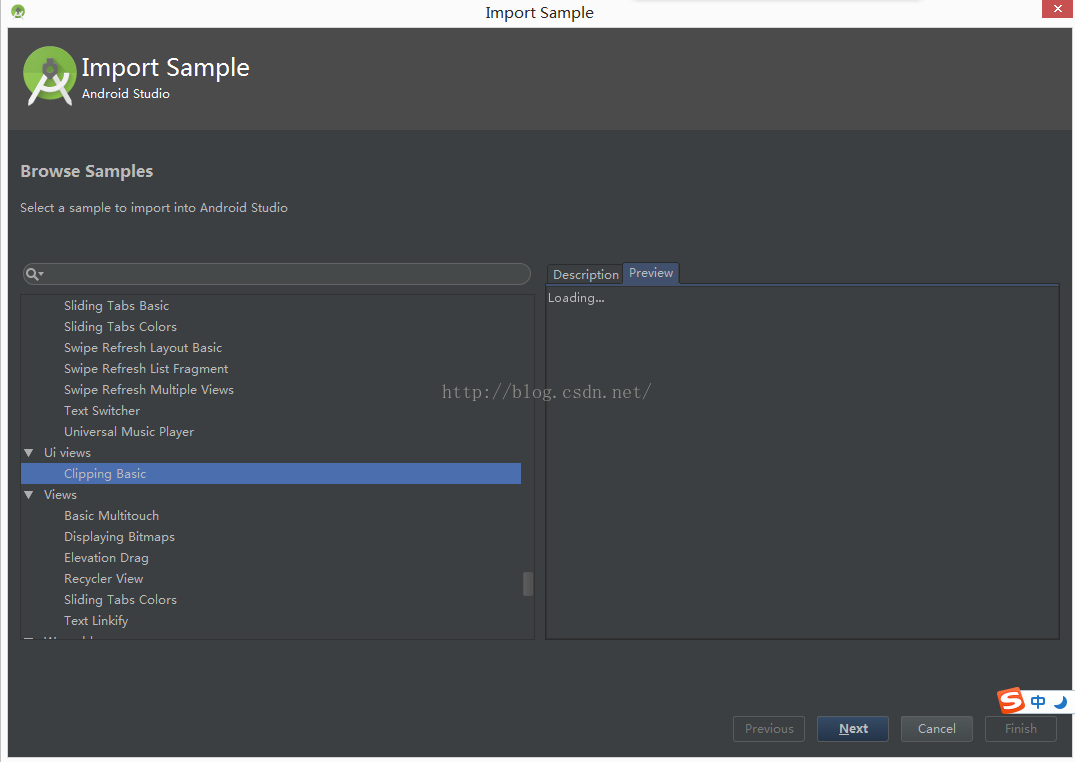Select Swipe Refresh Multiple Views sample
This screenshot has height=762, width=1075.
tap(149, 390)
